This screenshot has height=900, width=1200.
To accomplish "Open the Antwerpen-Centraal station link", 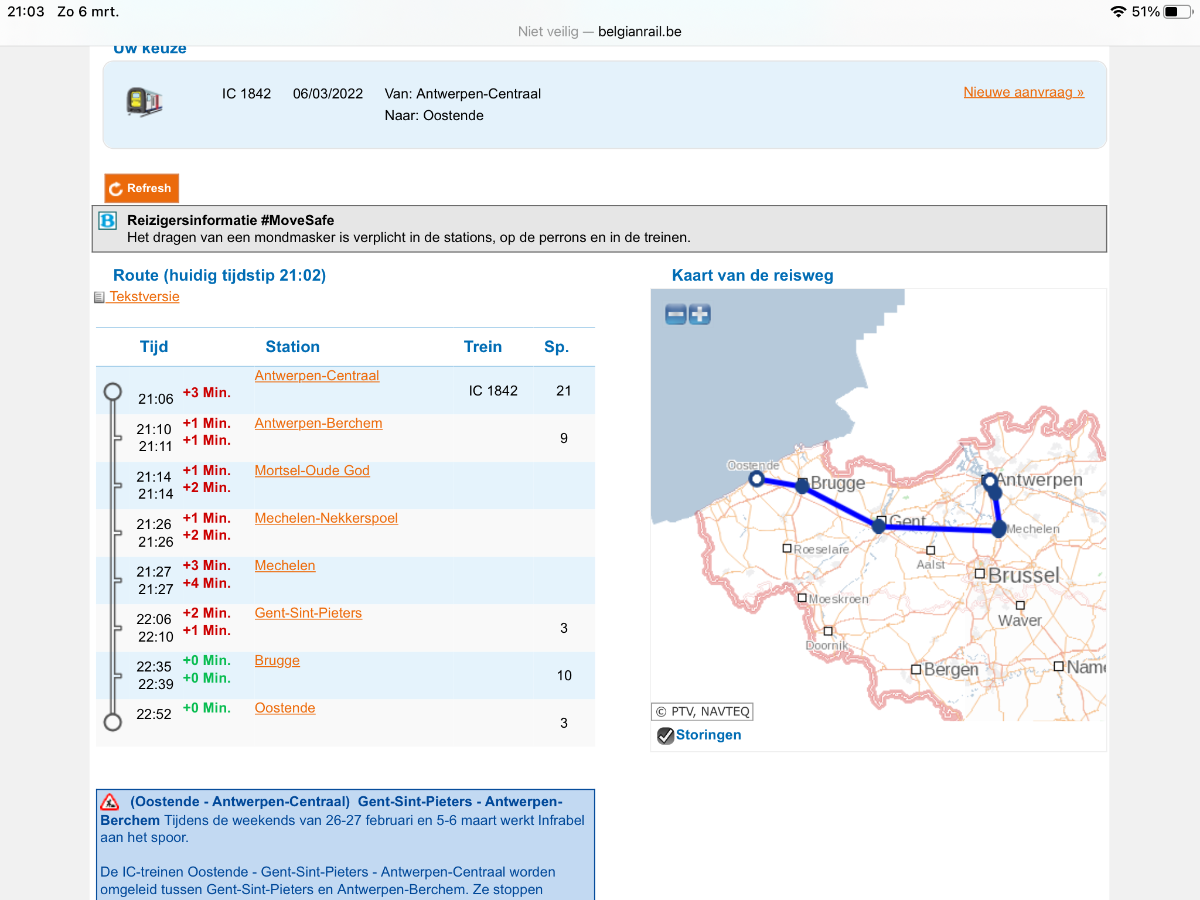I will pos(317,376).
